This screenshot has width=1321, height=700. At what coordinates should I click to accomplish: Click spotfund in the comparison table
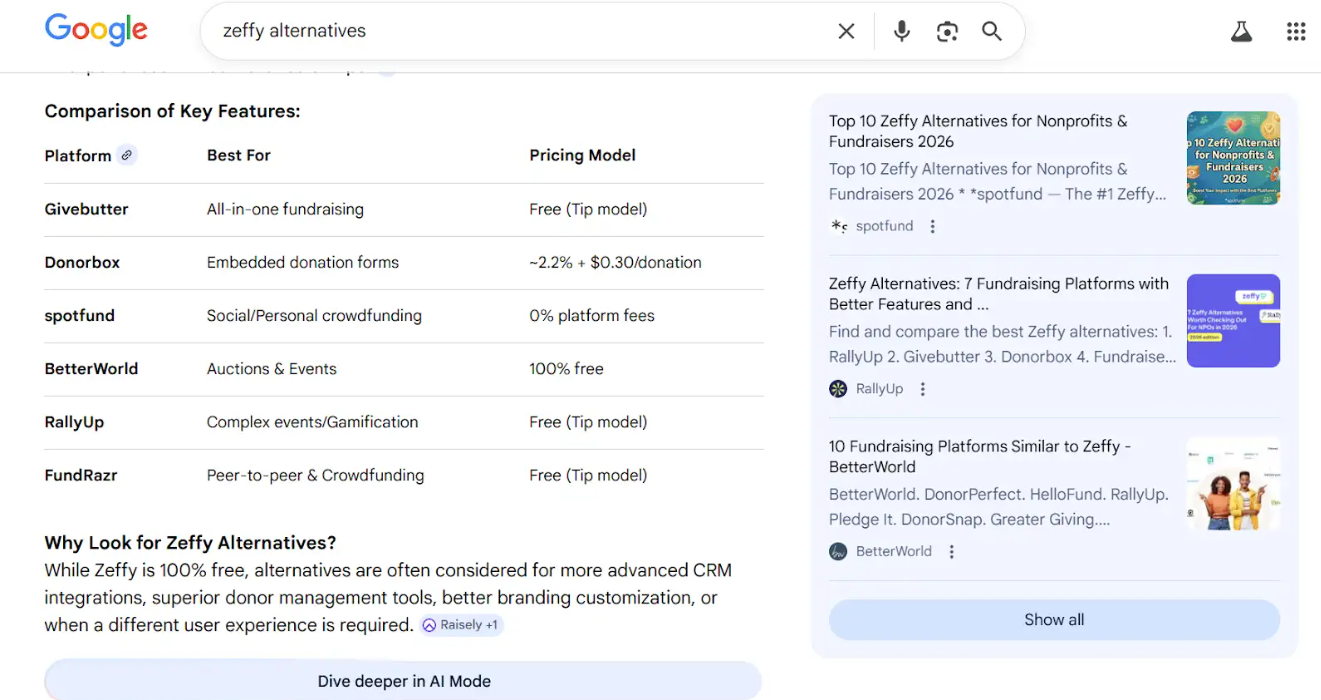coord(80,315)
